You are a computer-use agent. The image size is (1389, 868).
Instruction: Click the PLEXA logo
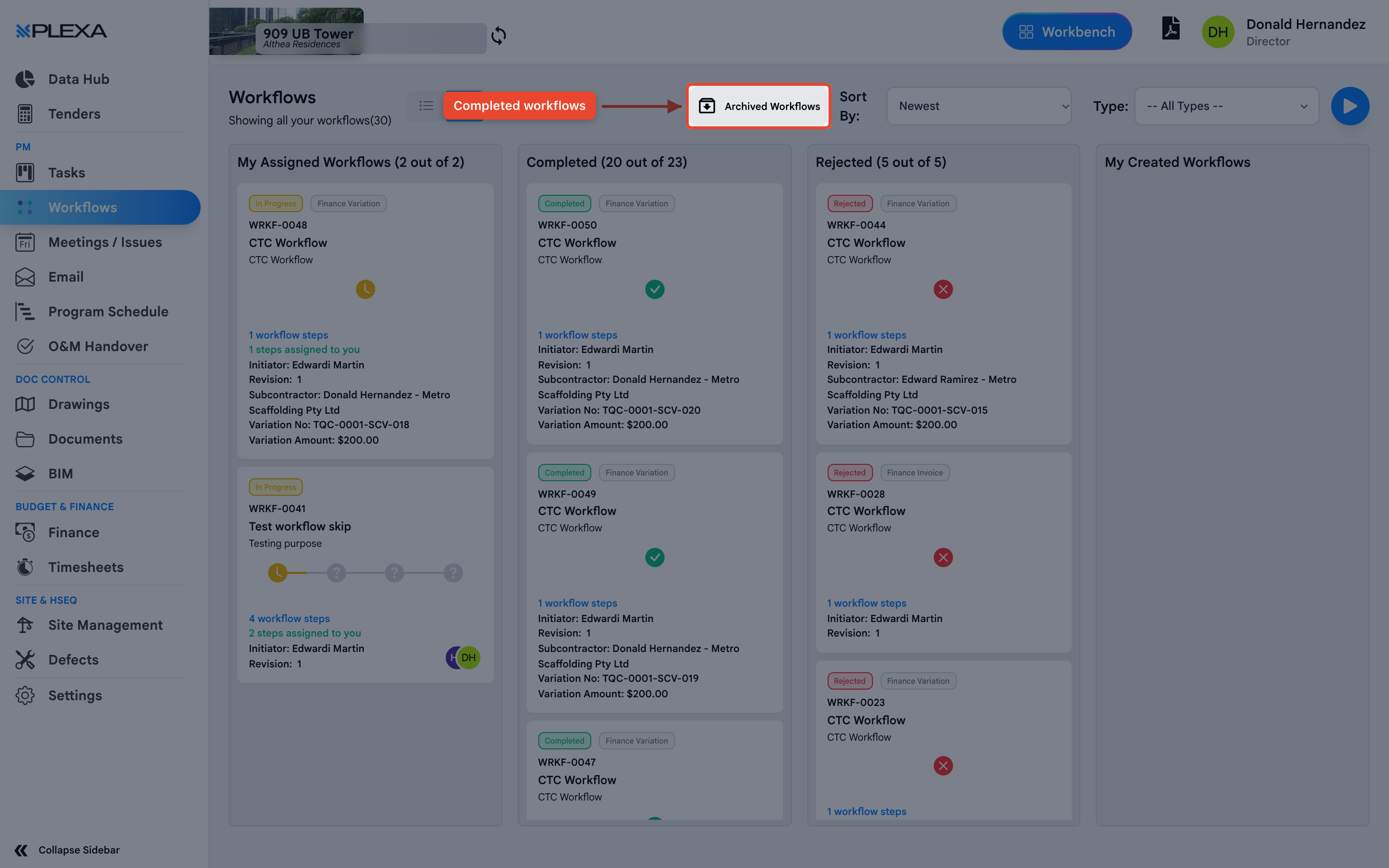61,31
